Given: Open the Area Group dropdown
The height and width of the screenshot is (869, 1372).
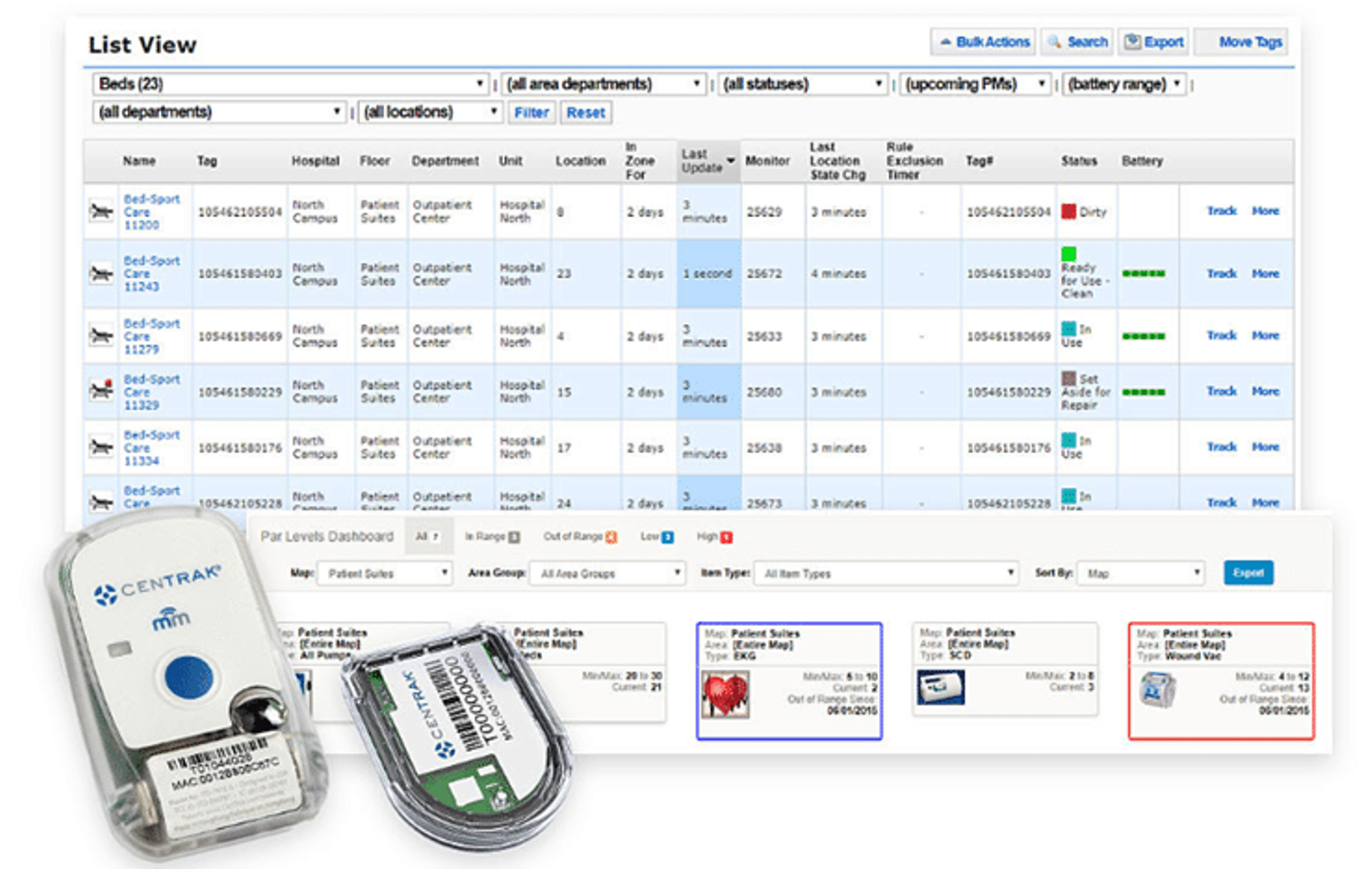Looking at the screenshot, I should 609,574.
